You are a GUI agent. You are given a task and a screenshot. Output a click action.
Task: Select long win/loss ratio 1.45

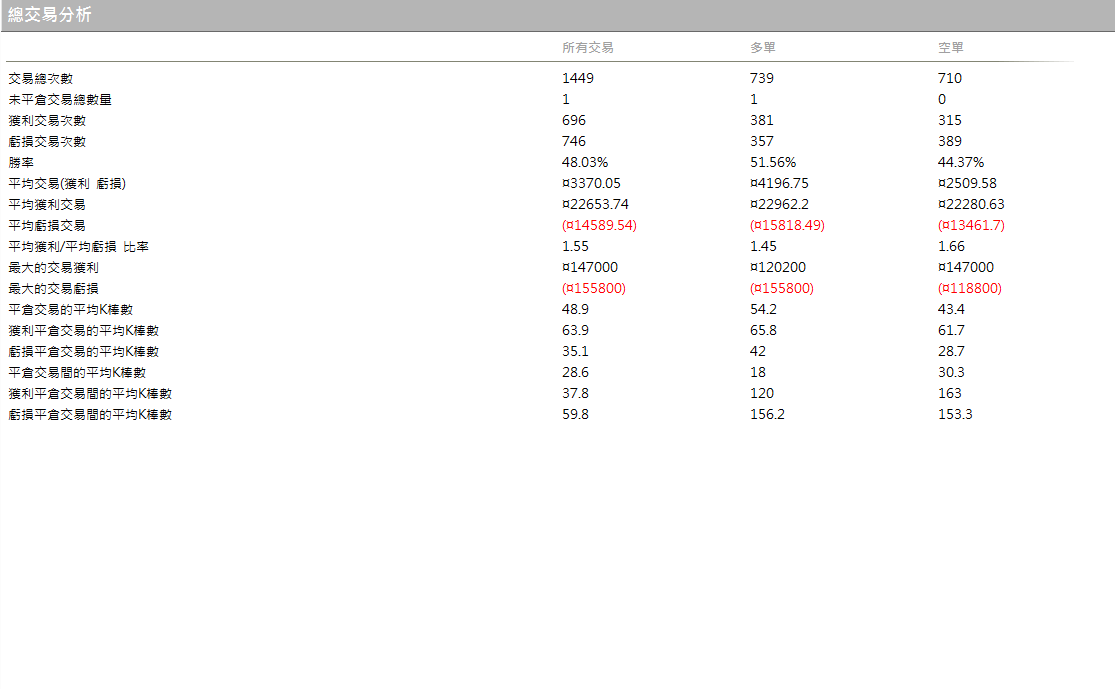click(x=763, y=247)
